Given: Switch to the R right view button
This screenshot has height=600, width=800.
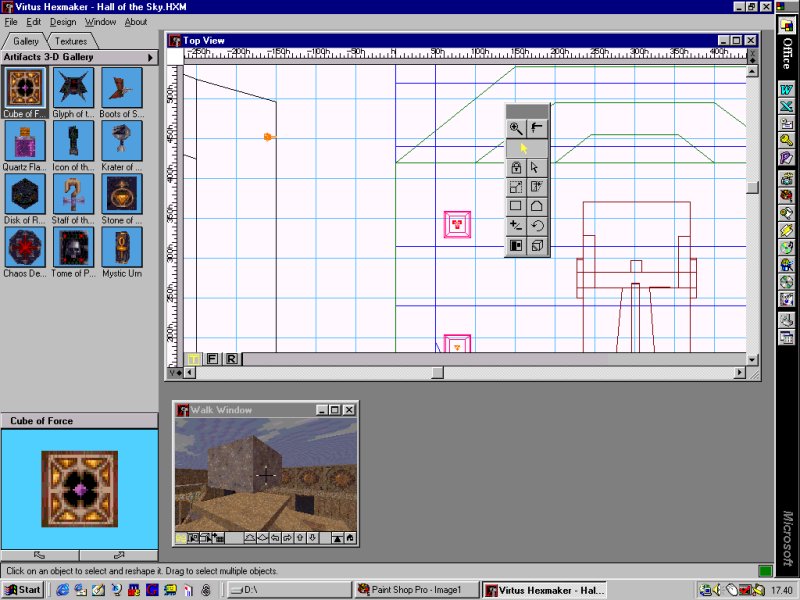Looking at the screenshot, I should [x=231, y=359].
